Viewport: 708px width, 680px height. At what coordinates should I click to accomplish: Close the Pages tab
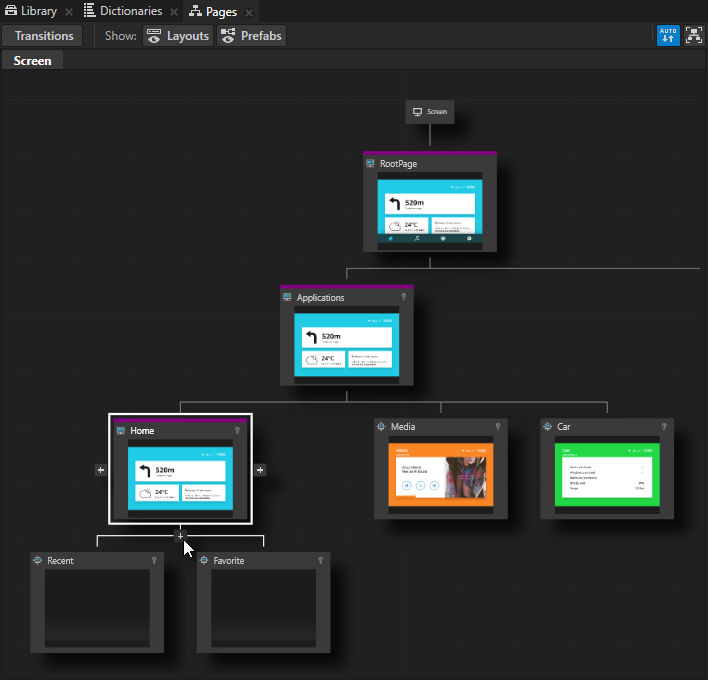coord(249,12)
